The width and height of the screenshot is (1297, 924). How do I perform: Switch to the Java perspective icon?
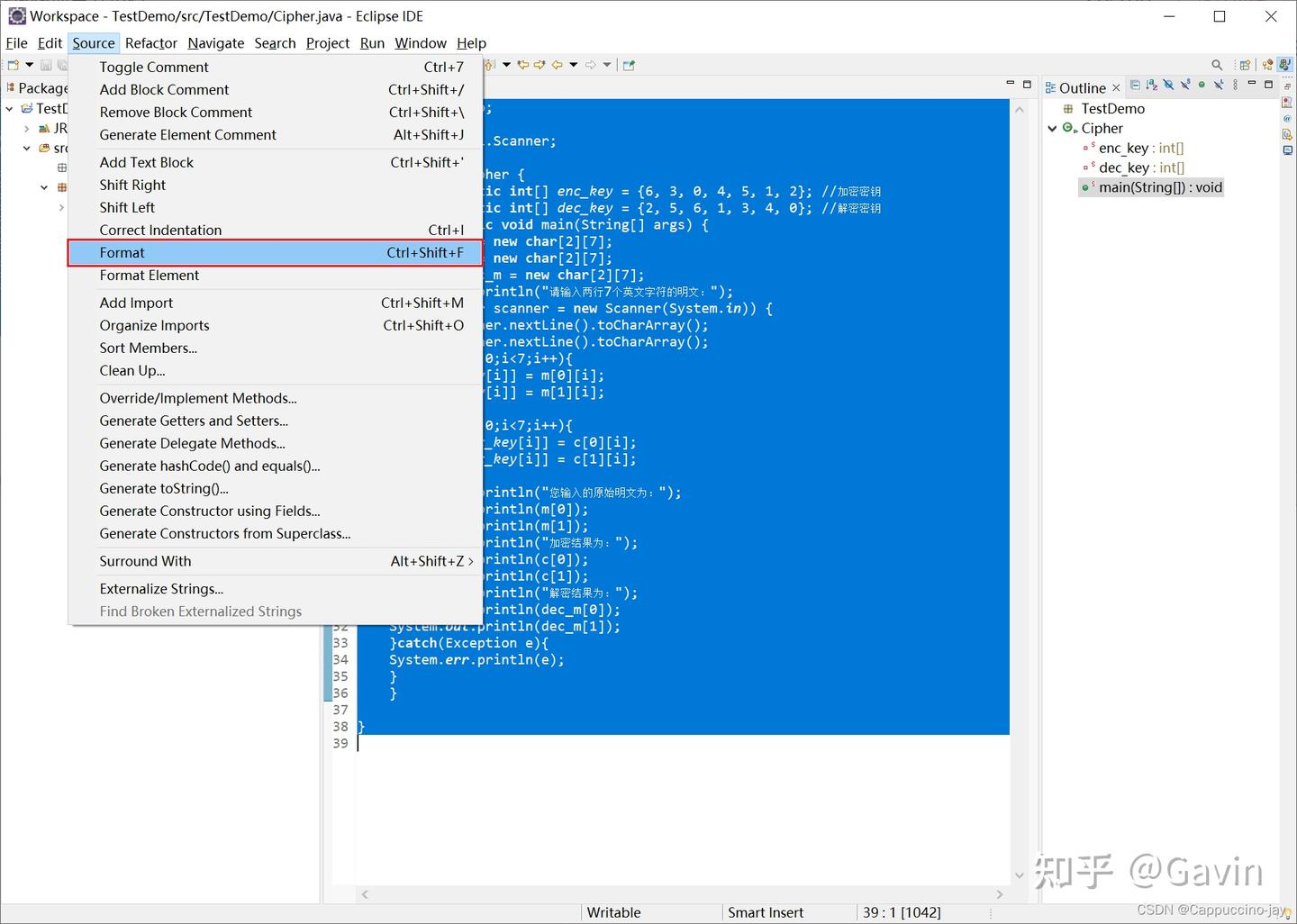pyautogui.click(x=1285, y=65)
